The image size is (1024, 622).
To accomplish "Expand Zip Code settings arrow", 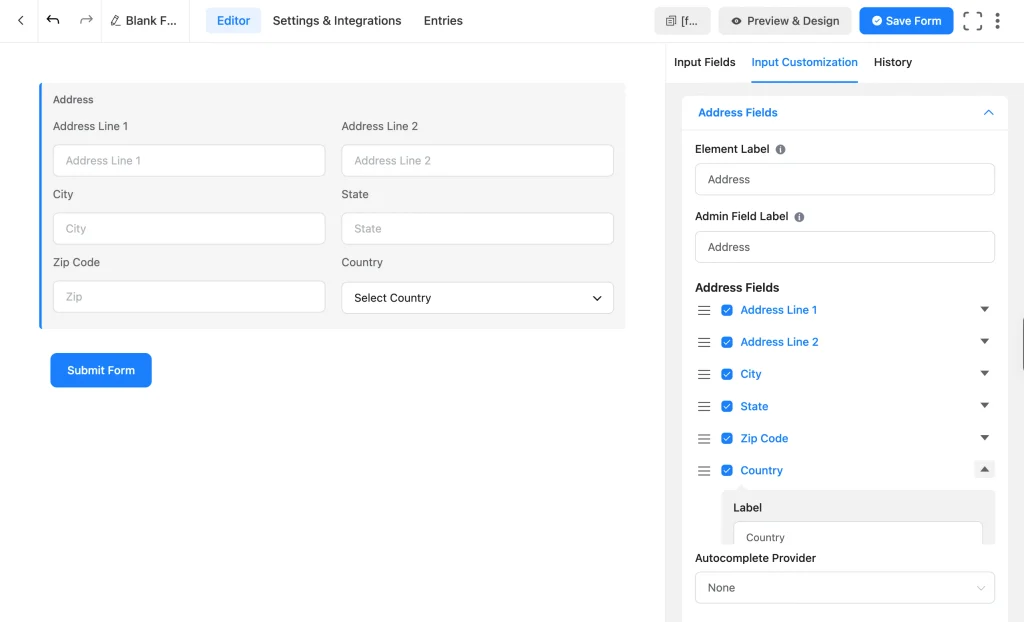I will point(984,437).
